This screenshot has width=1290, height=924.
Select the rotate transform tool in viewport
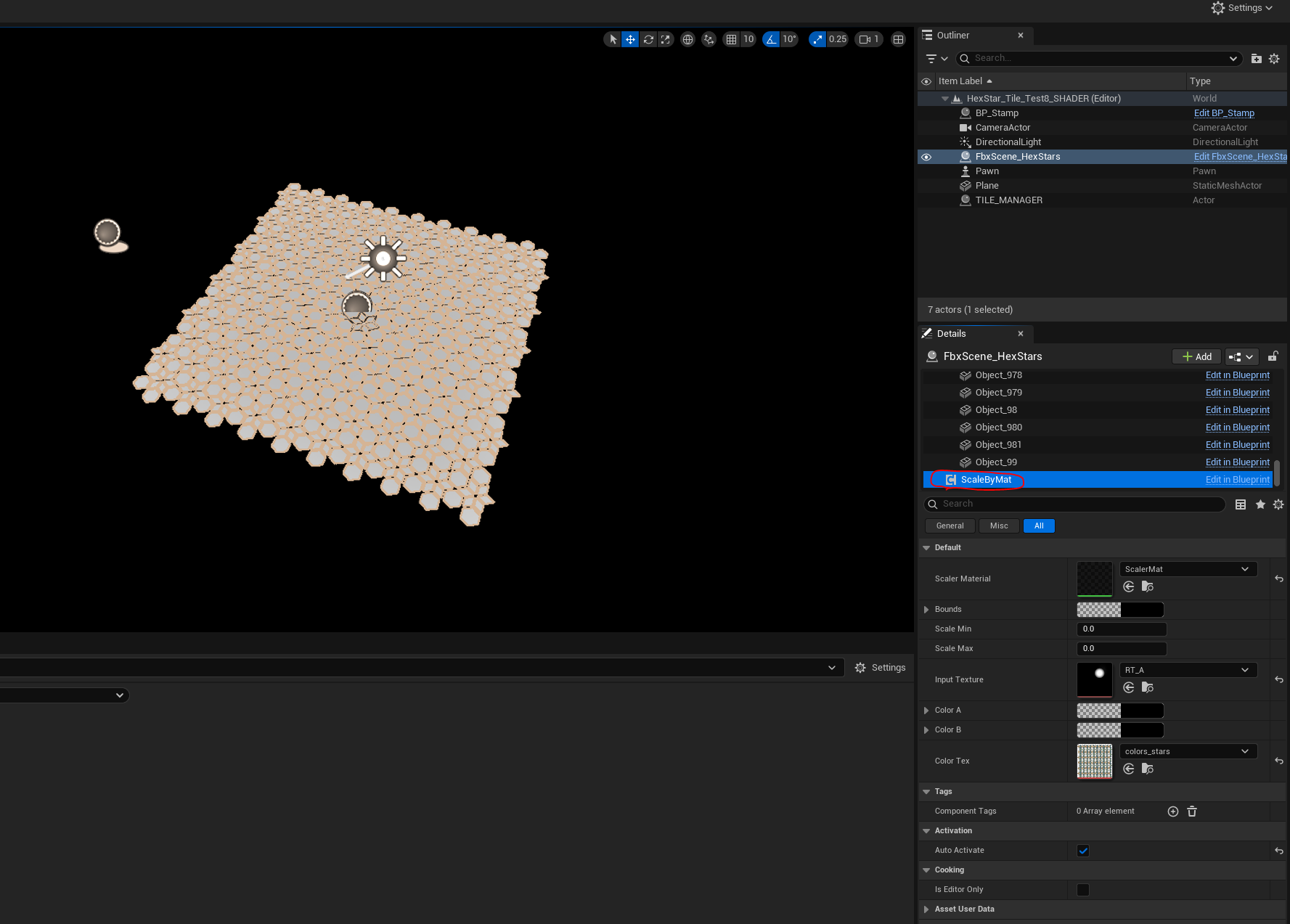point(648,39)
